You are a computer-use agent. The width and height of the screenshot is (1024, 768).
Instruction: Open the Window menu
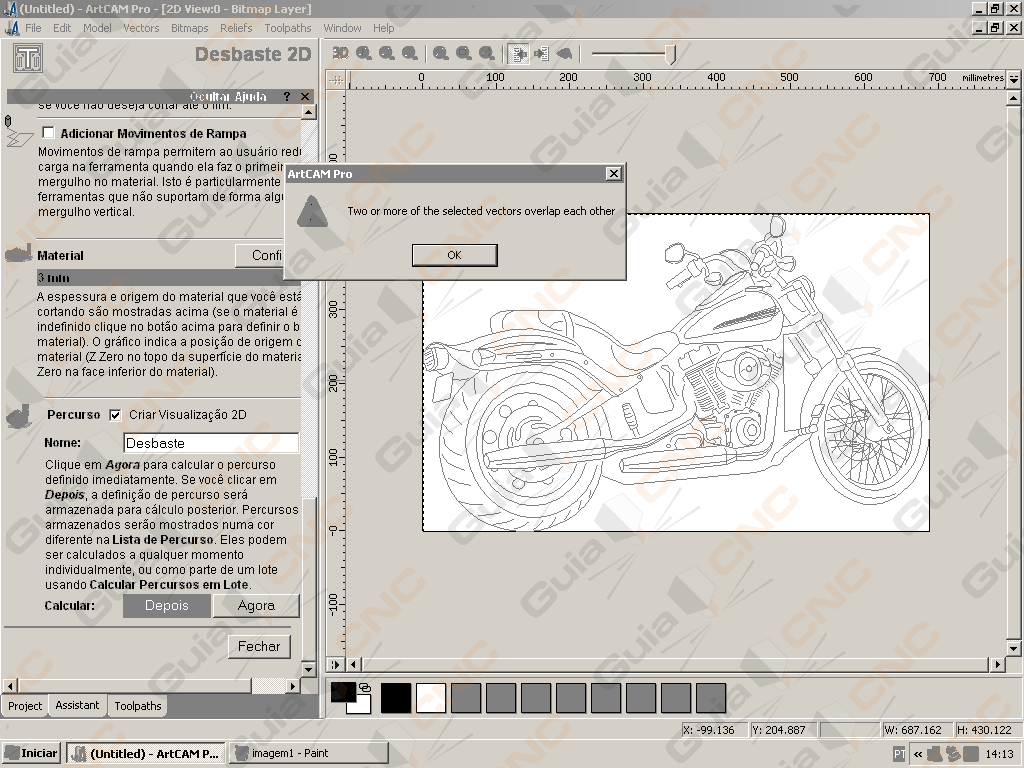[x=342, y=28]
